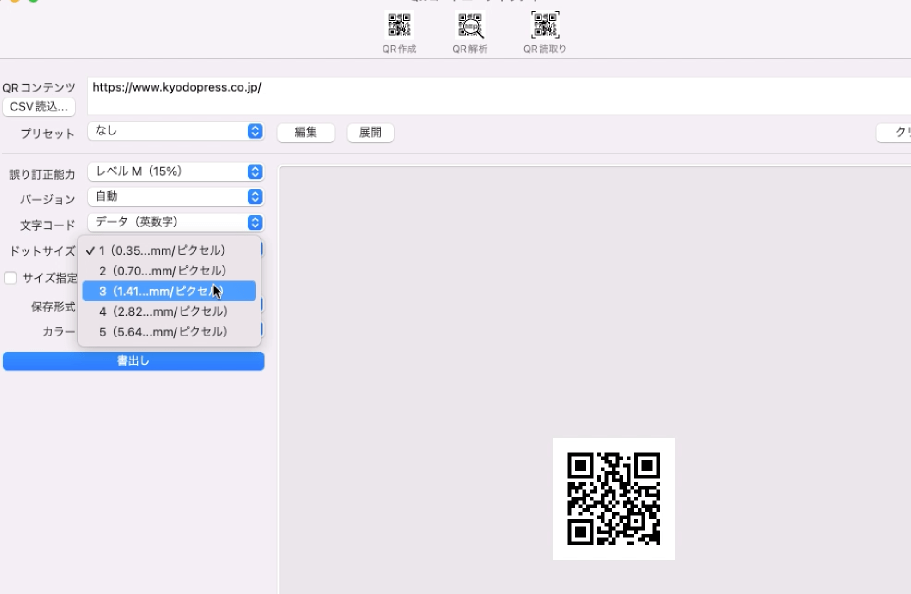911x594 pixels.
Task: Choose dot size 5 (5.64mm/pixel)
Action: [x=168, y=331]
